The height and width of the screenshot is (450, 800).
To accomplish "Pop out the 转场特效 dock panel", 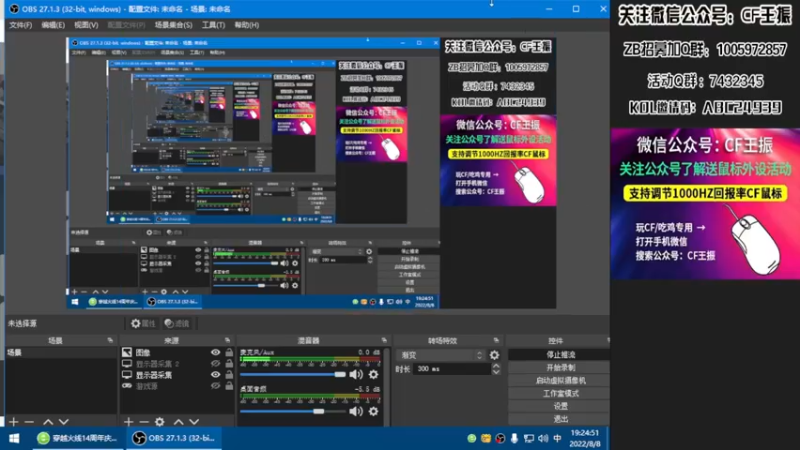I will click(x=496, y=340).
